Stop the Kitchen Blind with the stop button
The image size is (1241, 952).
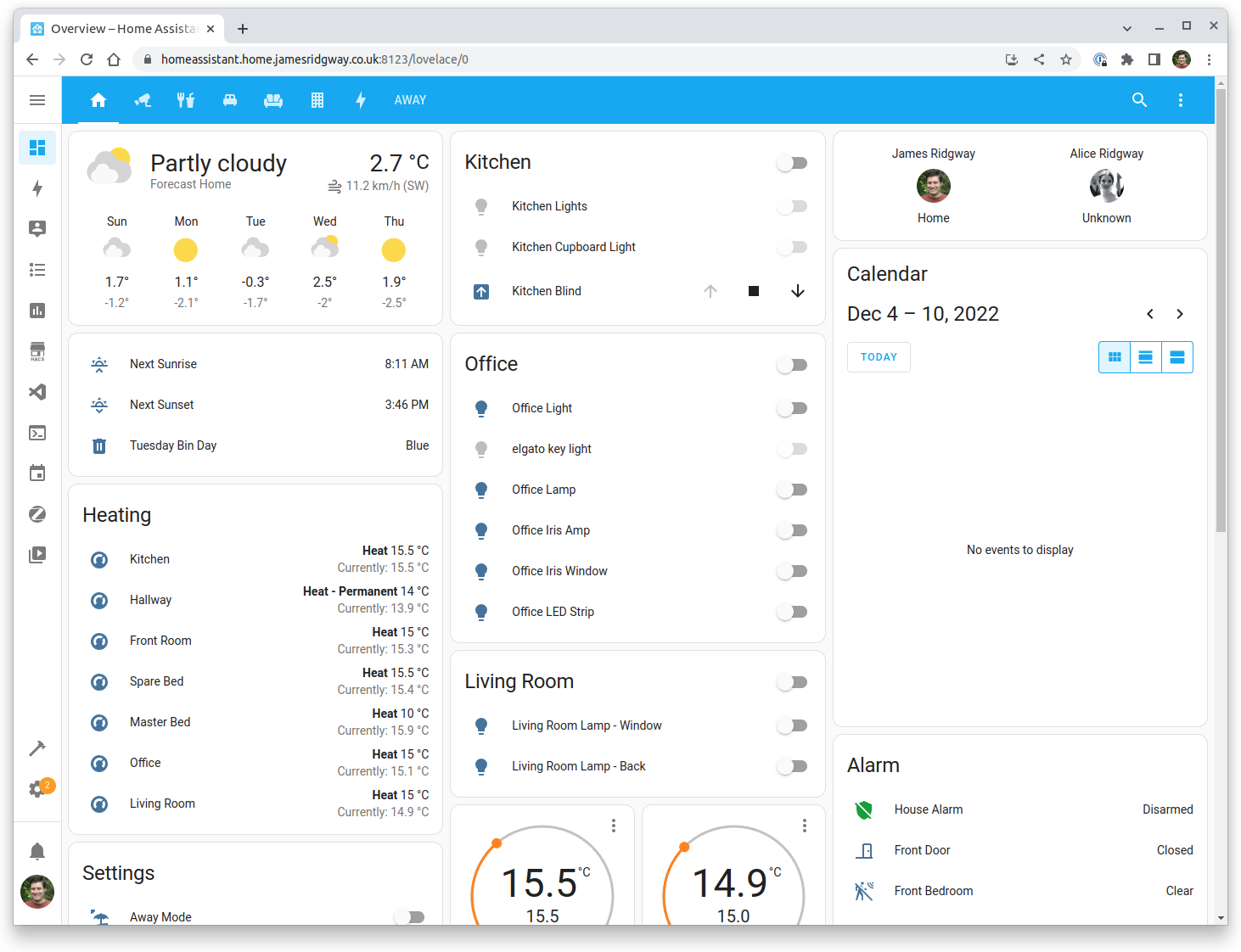click(x=753, y=290)
